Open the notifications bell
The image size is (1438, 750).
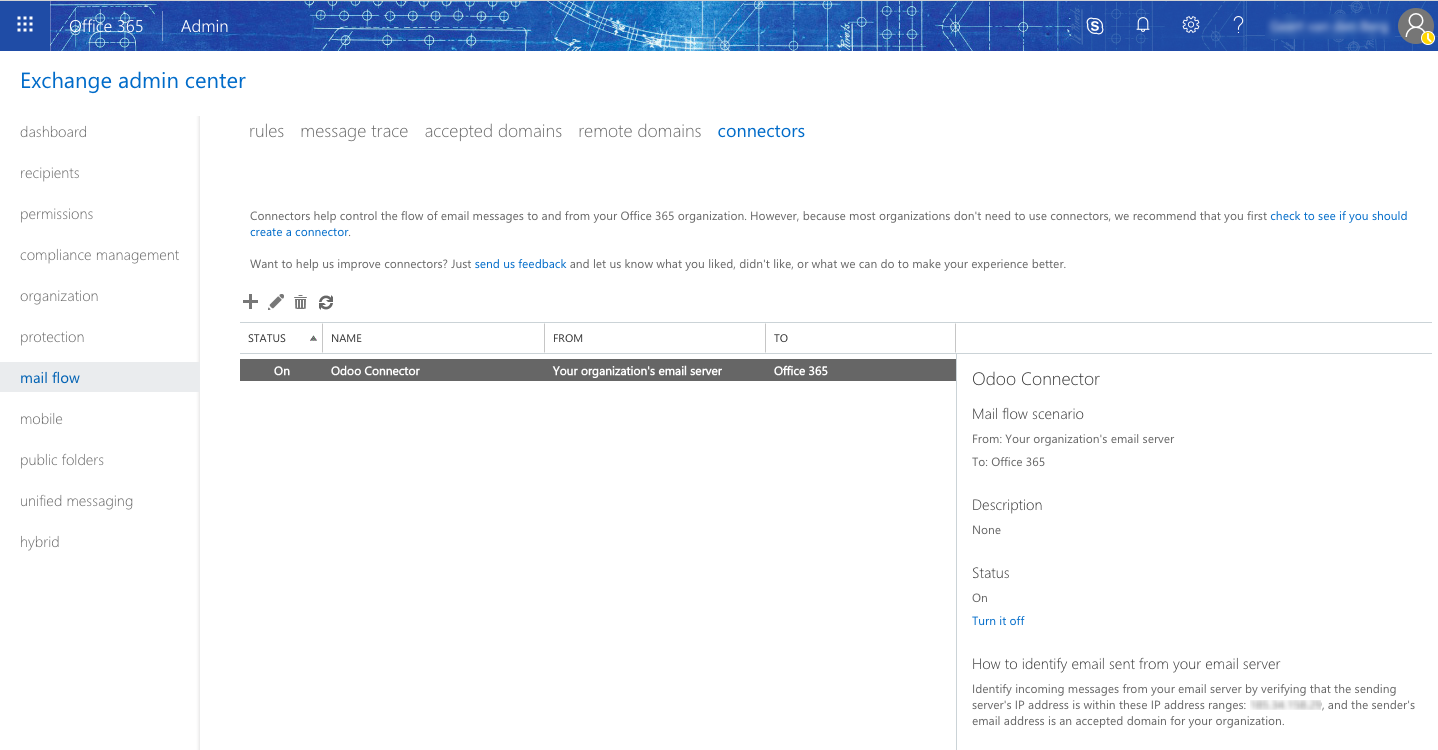point(1143,25)
